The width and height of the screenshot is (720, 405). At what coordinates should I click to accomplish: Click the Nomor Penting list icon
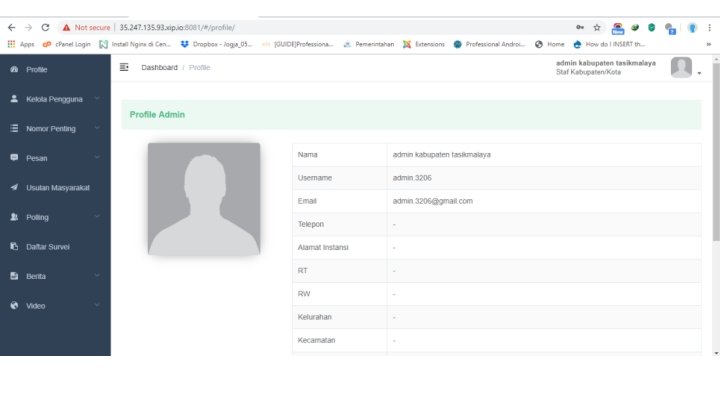coord(14,128)
